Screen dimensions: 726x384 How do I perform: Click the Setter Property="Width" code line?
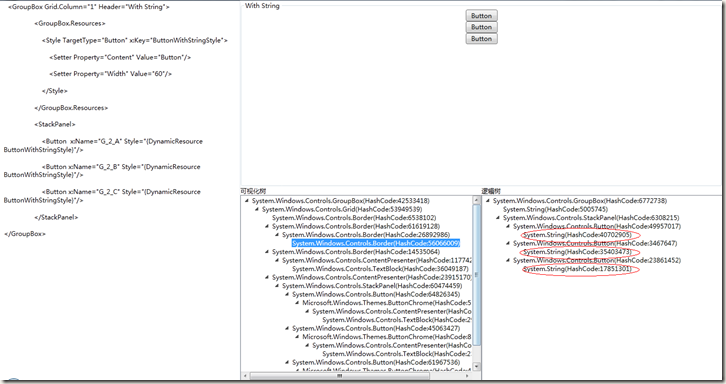pos(110,74)
